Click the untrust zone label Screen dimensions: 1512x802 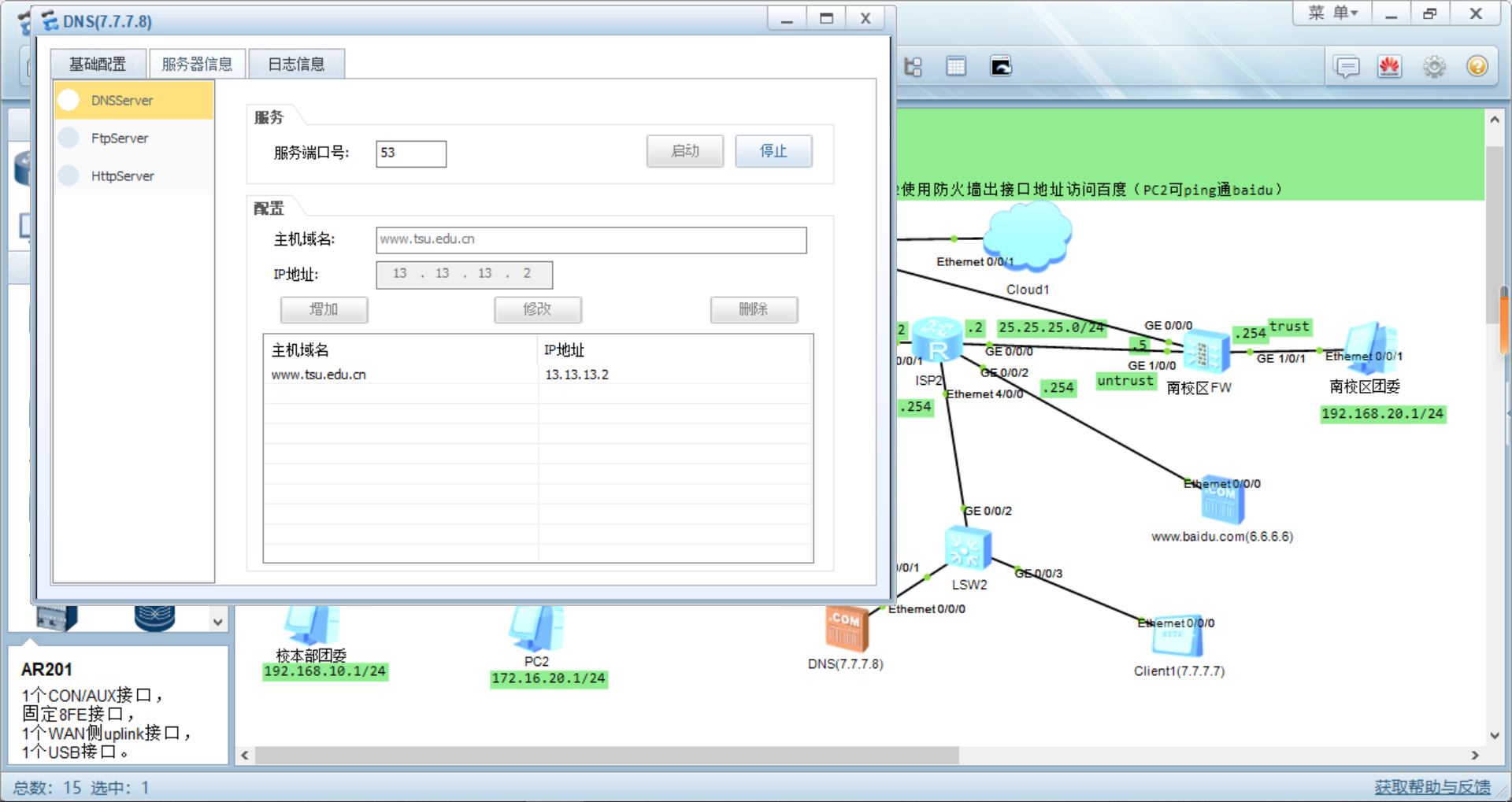[1125, 381]
